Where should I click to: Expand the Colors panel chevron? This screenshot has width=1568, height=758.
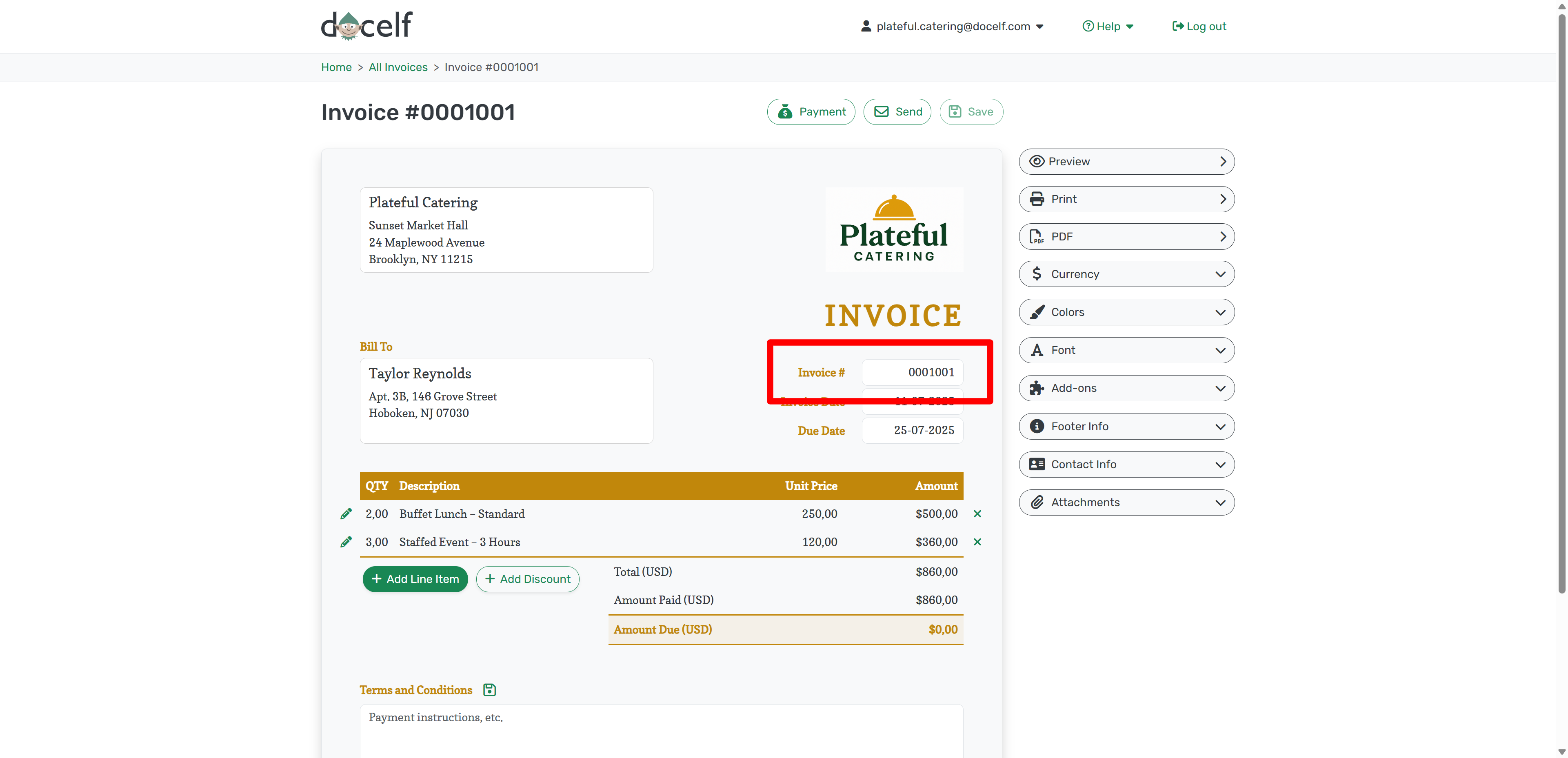pos(1220,312)
